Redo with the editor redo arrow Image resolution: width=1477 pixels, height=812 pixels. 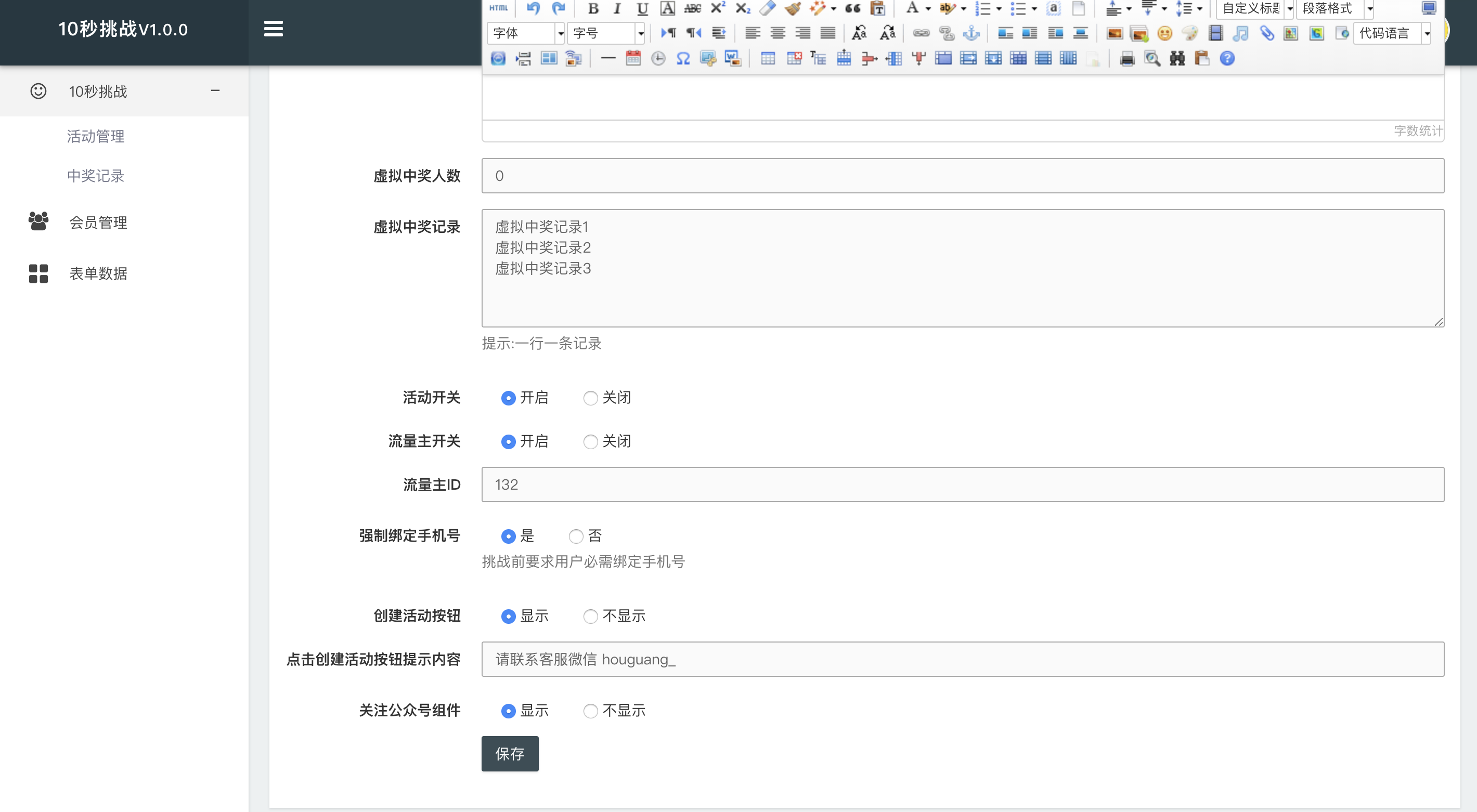click(x=558, y=8)
